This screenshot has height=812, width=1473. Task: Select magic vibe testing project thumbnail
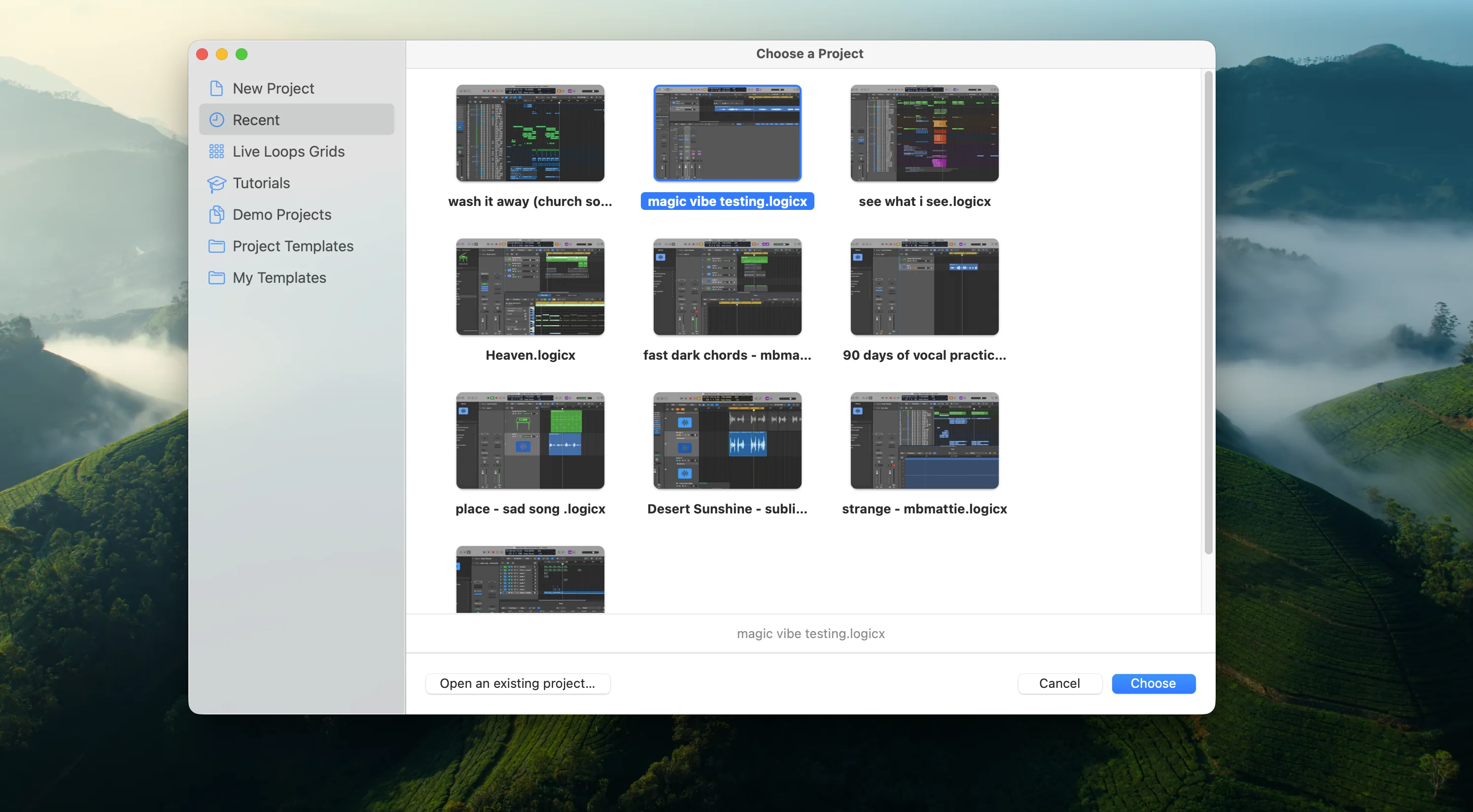pyautogui.click(x=727, y=133)
